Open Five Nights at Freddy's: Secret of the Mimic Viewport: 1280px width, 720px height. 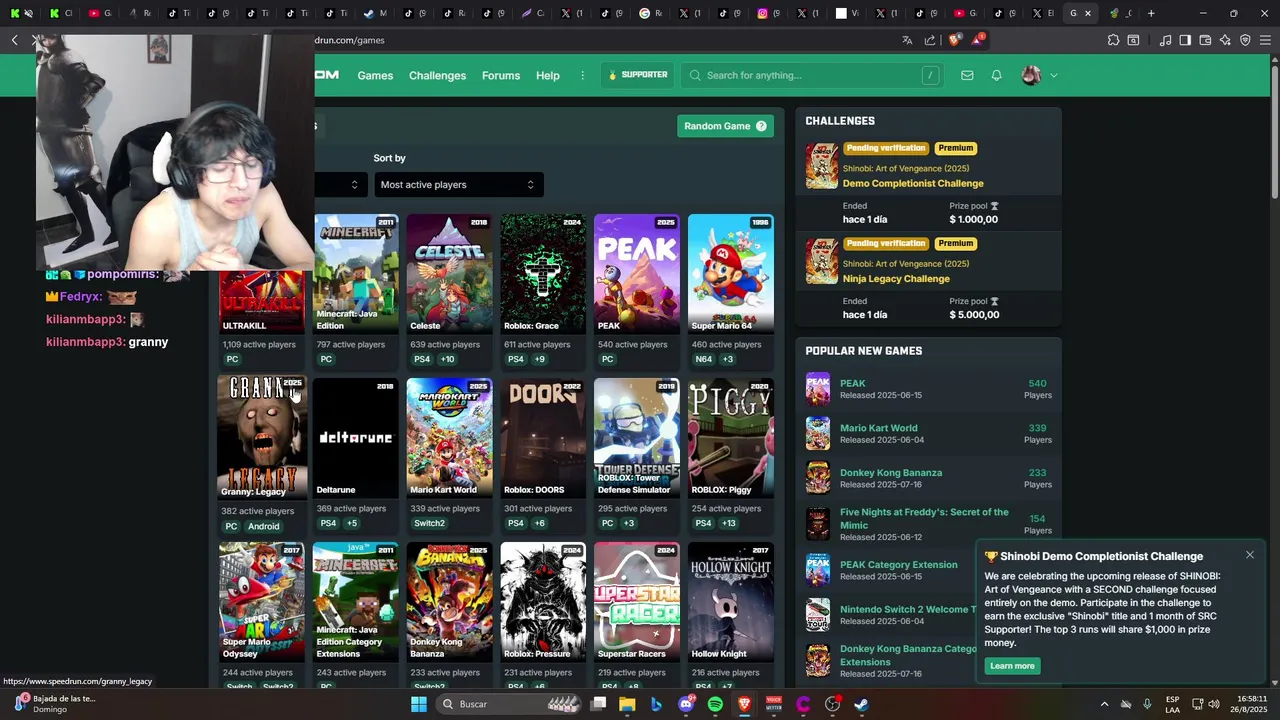924,518
